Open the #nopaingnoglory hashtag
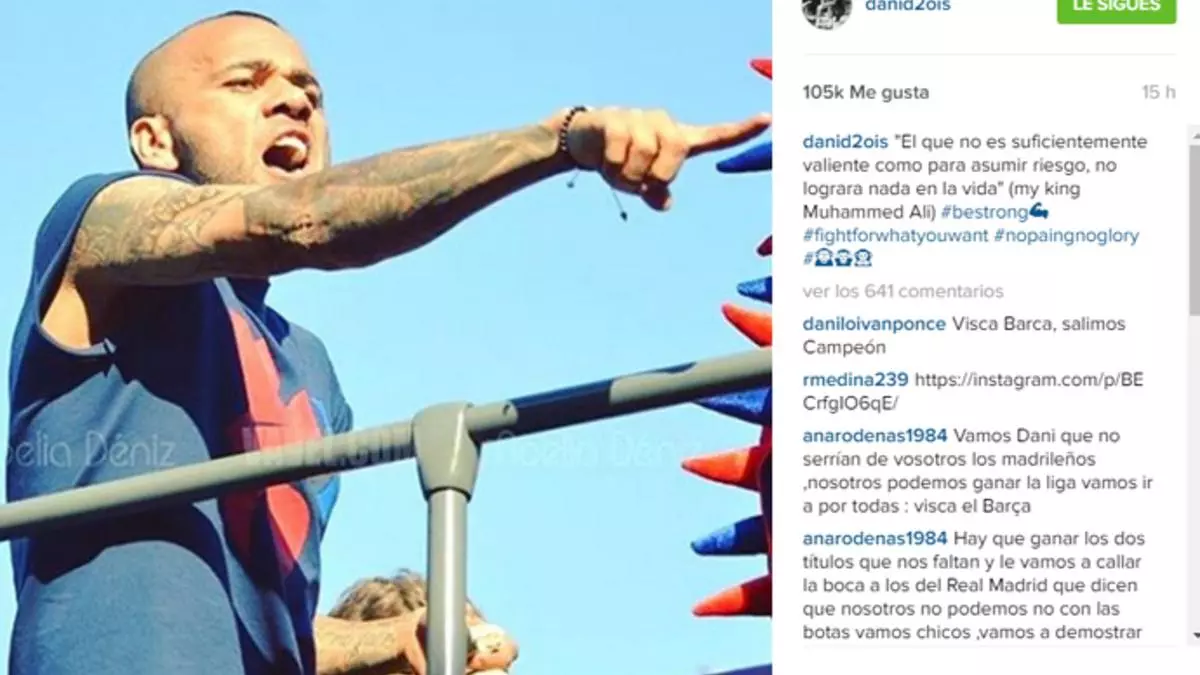 coord(1066,236)
